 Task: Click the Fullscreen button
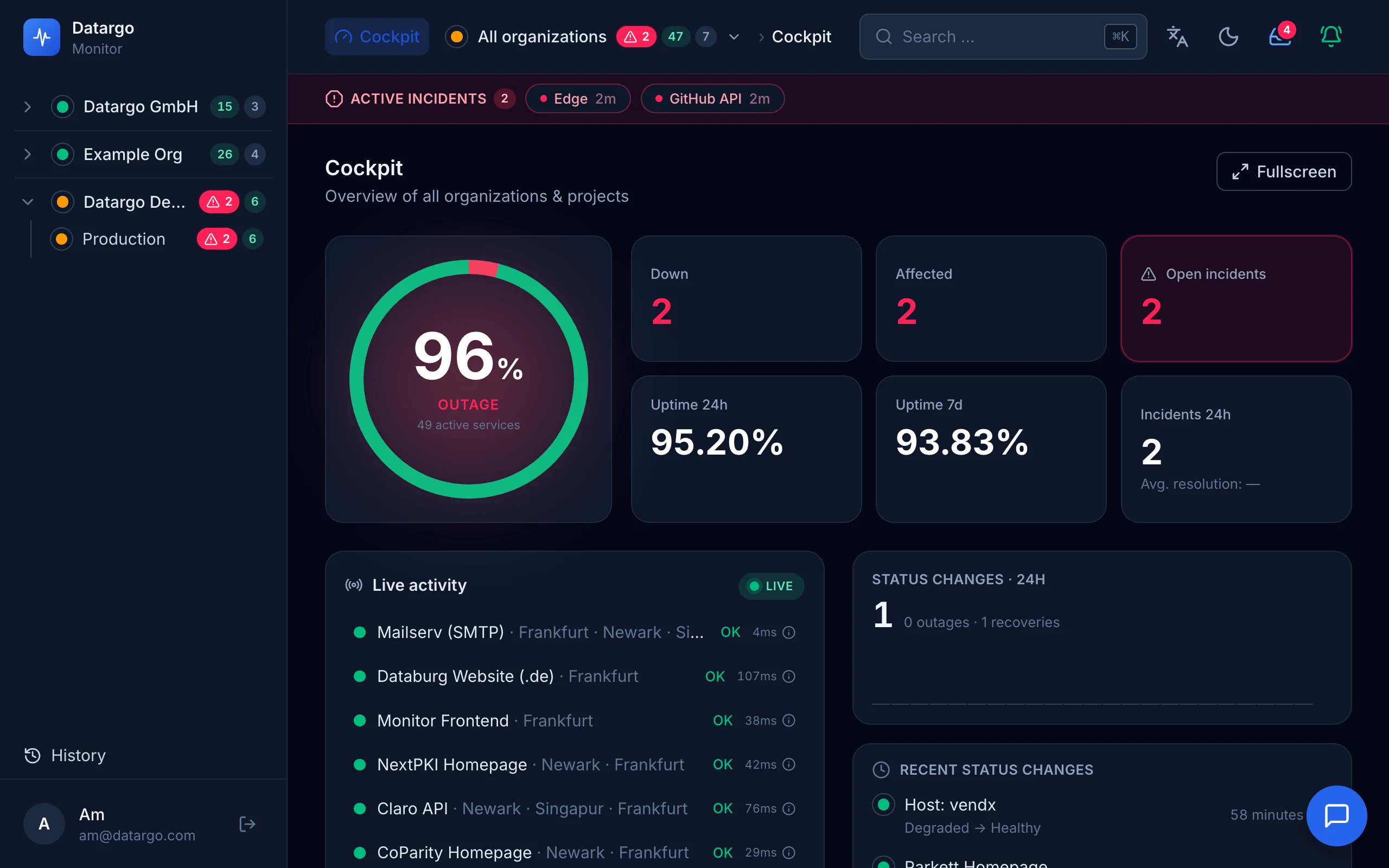pyautogui.click(x=1284, y=171)
